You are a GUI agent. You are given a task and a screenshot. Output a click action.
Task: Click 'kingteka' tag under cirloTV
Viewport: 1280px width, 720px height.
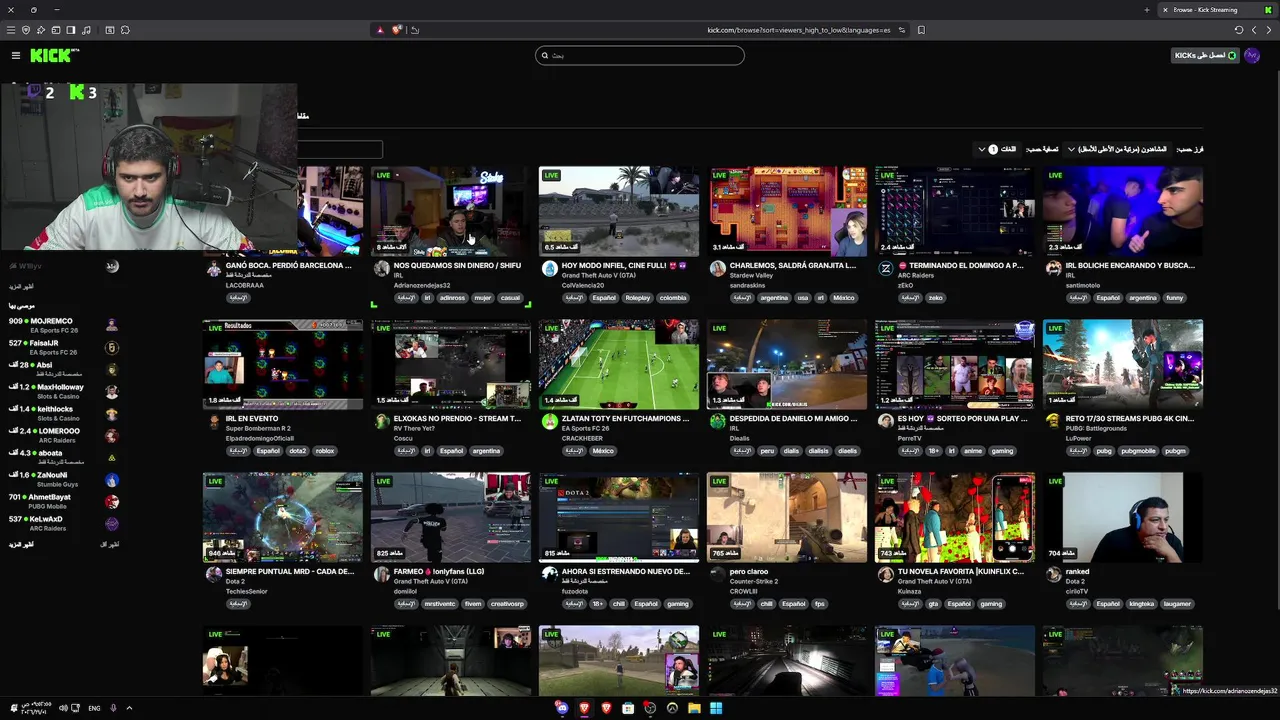click(x=1141, y=604)
